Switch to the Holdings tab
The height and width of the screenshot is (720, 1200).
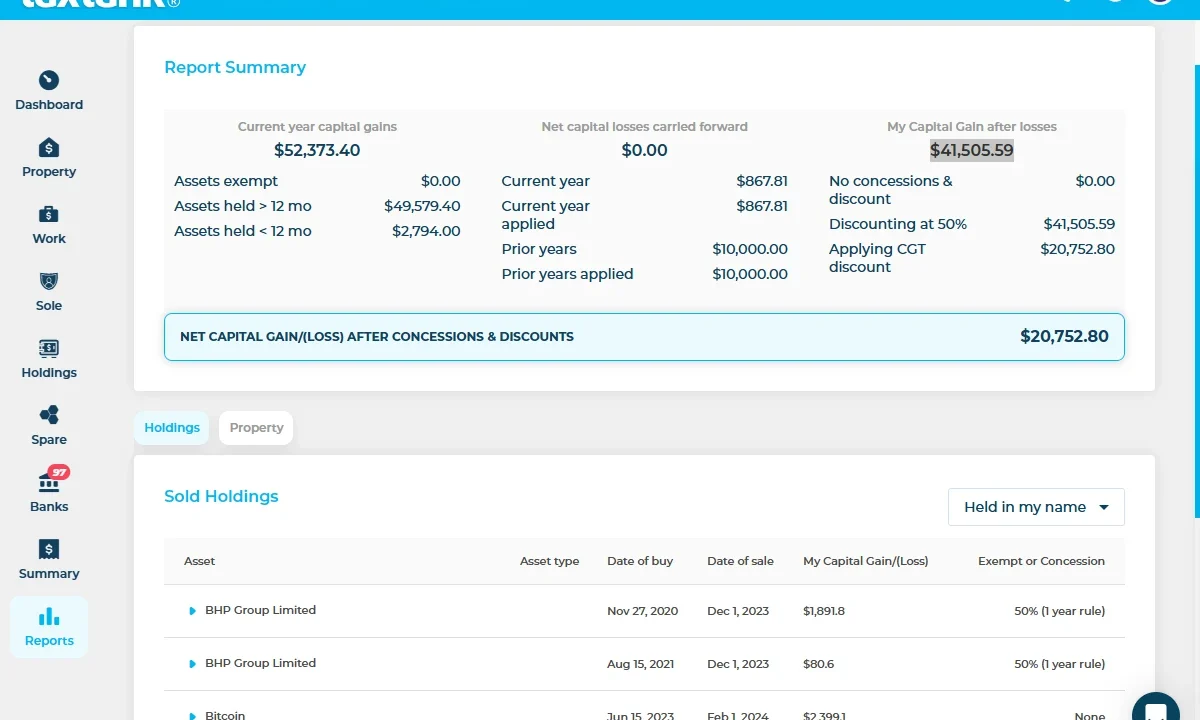tap(172, 428)
